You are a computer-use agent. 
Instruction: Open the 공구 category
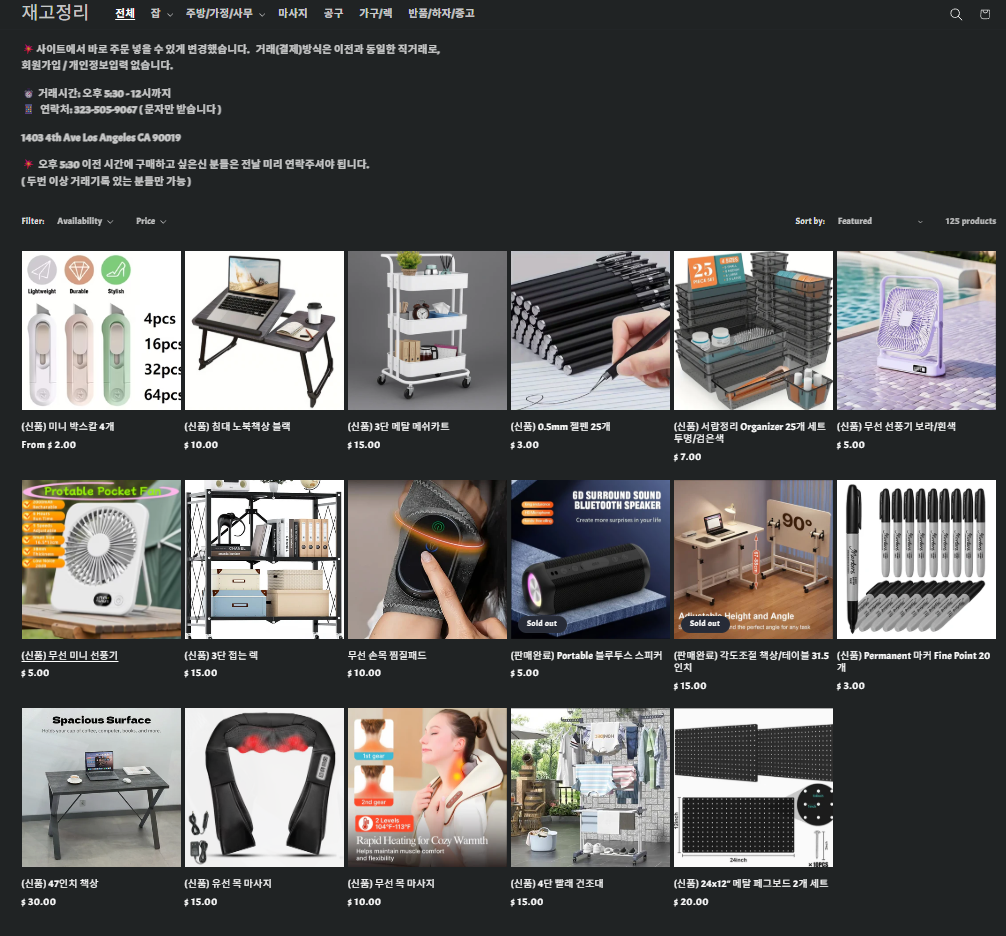[333, 14]
